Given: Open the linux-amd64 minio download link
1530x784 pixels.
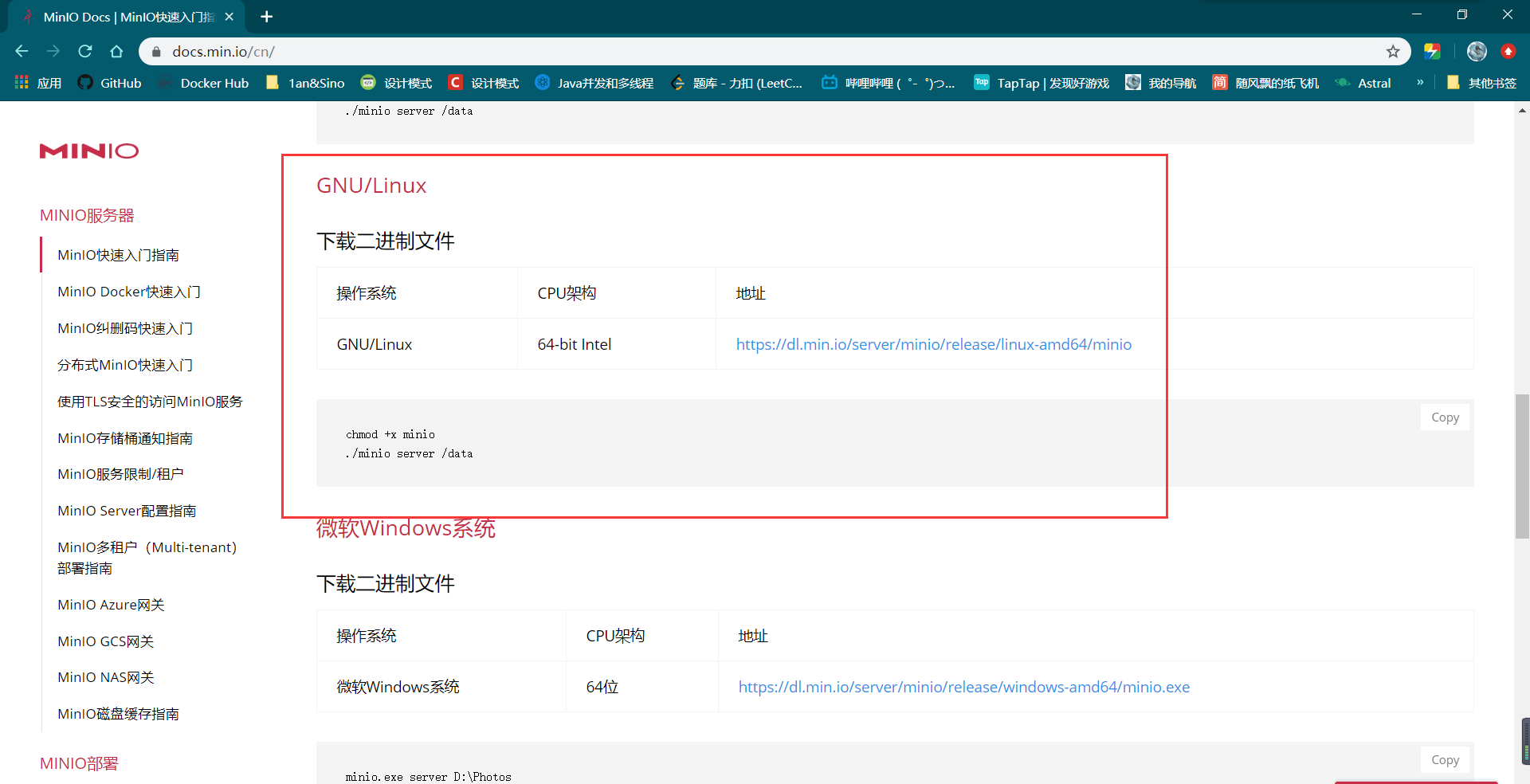Looking at the screenshot, I should click(933, 343).
